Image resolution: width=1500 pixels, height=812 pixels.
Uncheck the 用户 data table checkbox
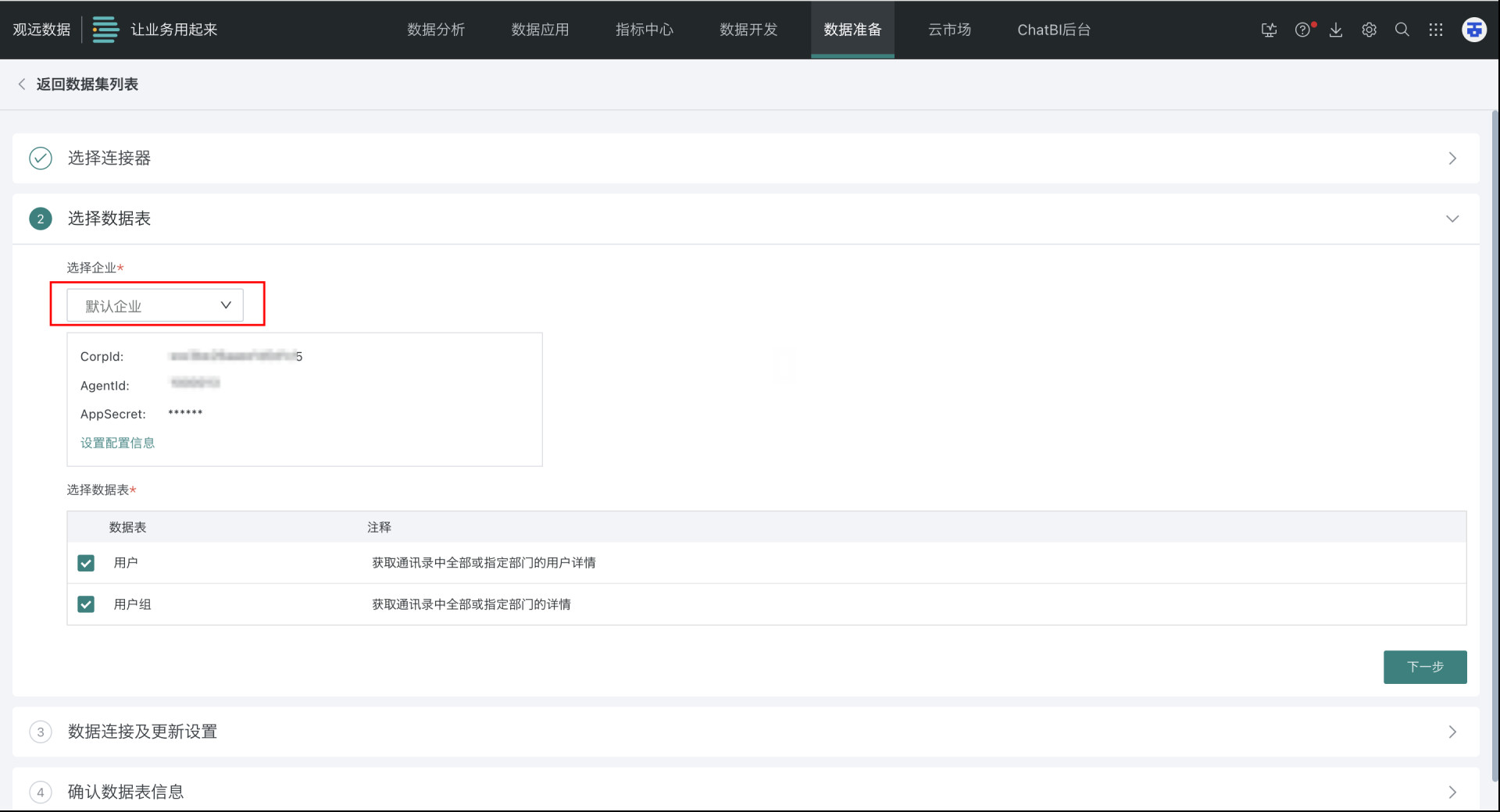pyautogui.click(x=86, y=563)
